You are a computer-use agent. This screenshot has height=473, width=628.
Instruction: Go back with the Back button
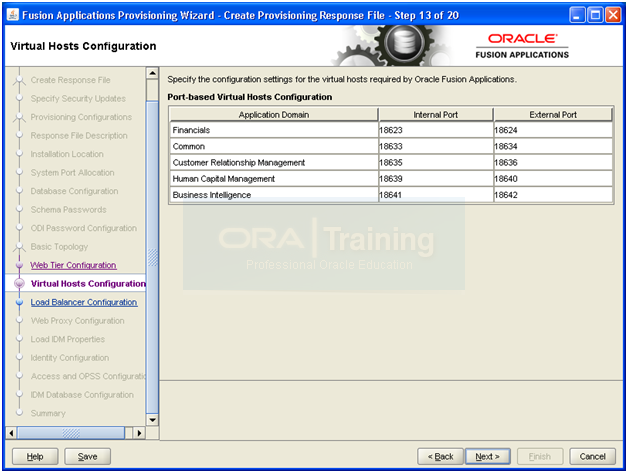[440, 456]
